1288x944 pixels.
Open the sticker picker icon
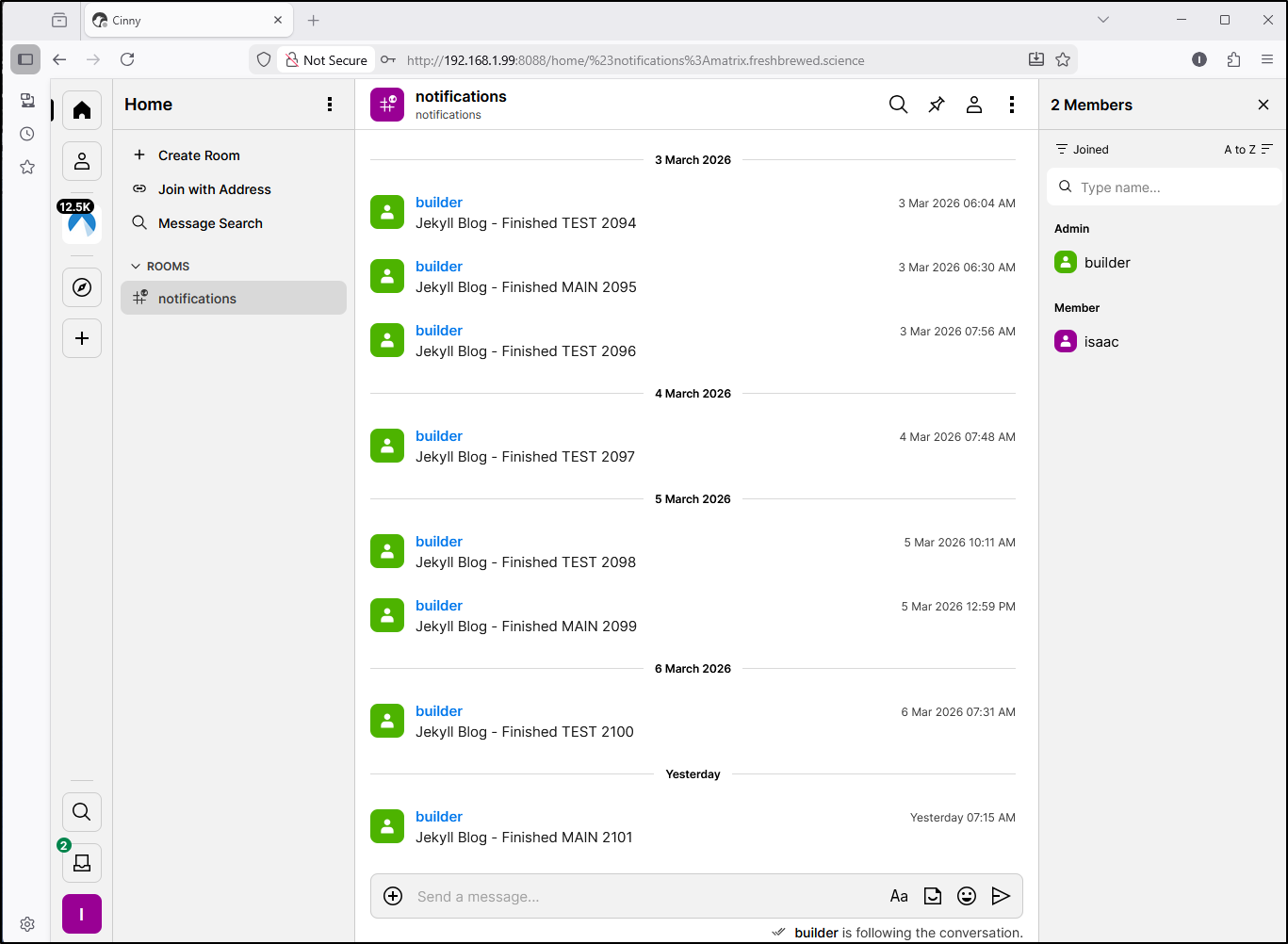(x=932, y=896)
